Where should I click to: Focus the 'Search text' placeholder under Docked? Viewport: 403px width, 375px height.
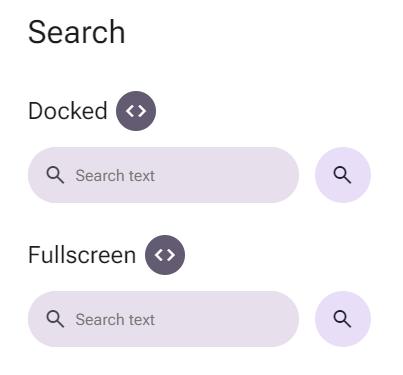pos(115,175)
